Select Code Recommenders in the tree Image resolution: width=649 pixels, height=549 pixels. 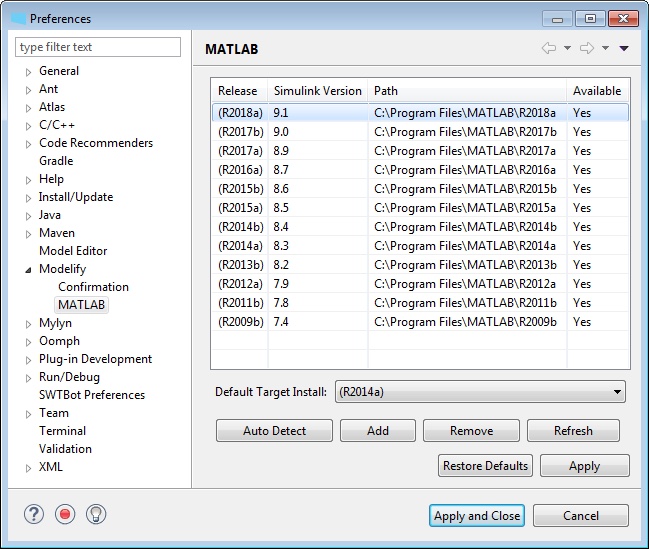point(96,143)
